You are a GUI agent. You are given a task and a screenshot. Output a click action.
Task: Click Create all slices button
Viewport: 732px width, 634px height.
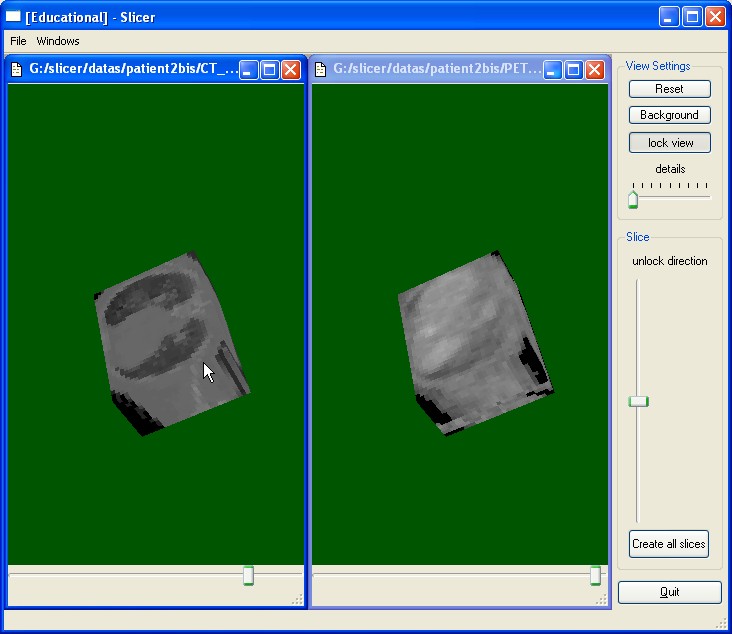[669, 544]
